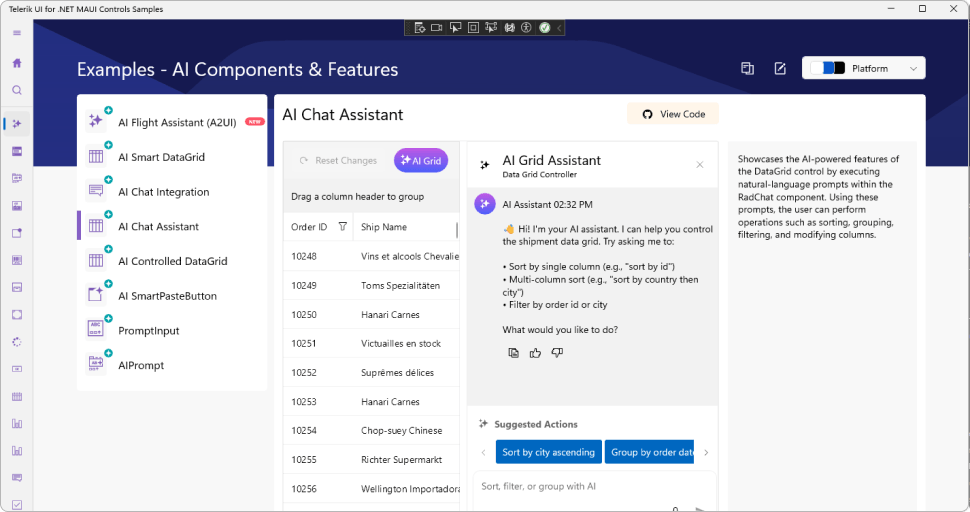Open AIPrompt example
Image resolution: width=970 pixels, height=512 pixels.
(x=173, y=365)
